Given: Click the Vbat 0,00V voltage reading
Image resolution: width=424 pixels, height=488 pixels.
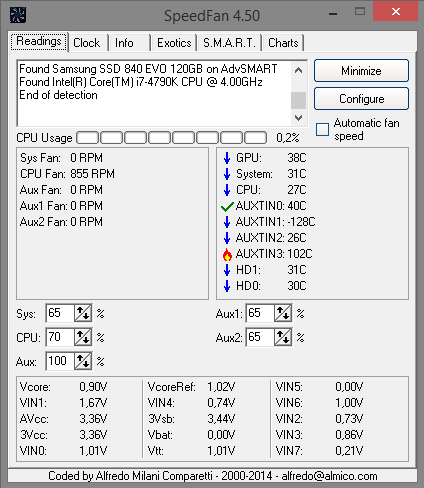Looking at the screenshot, I should 191,435.
